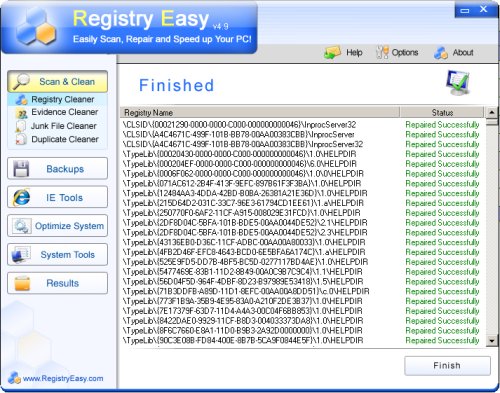
Task: Select the TypeLib {43136EB0 HELPDIR row
Action: click(x=302, y=242)
